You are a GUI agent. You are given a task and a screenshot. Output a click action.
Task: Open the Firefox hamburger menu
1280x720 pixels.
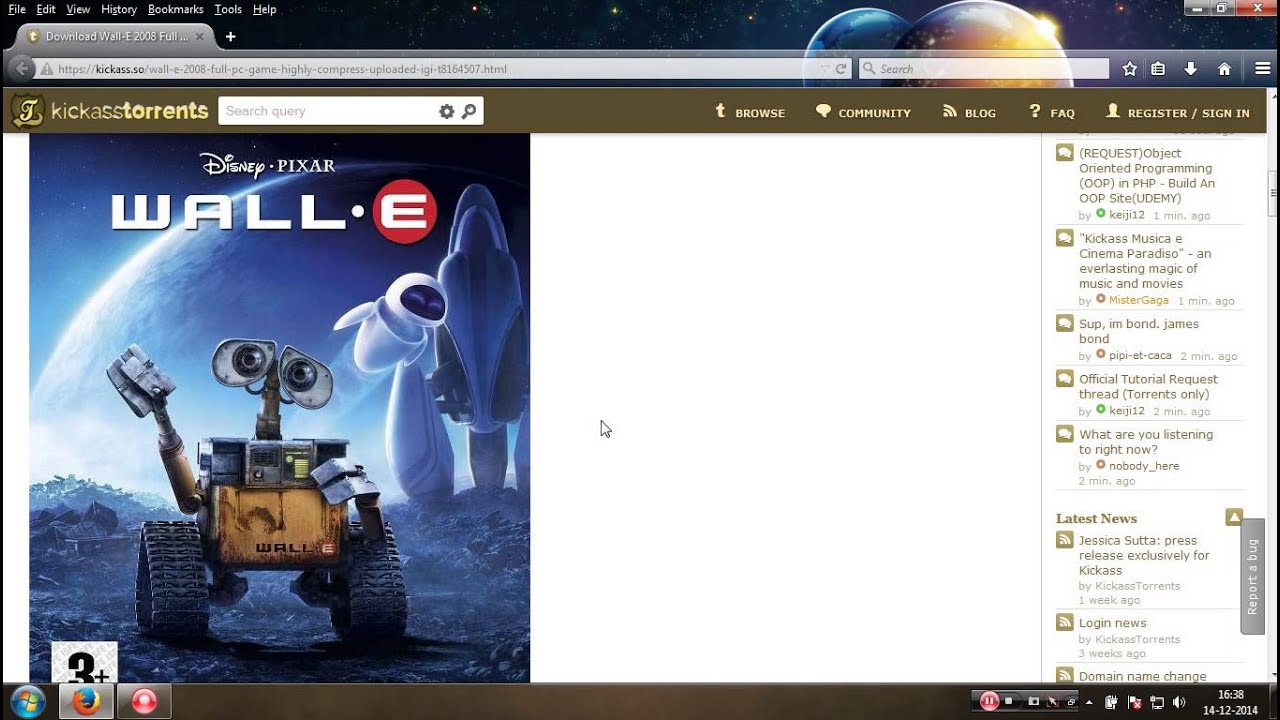coord(1262,69)
